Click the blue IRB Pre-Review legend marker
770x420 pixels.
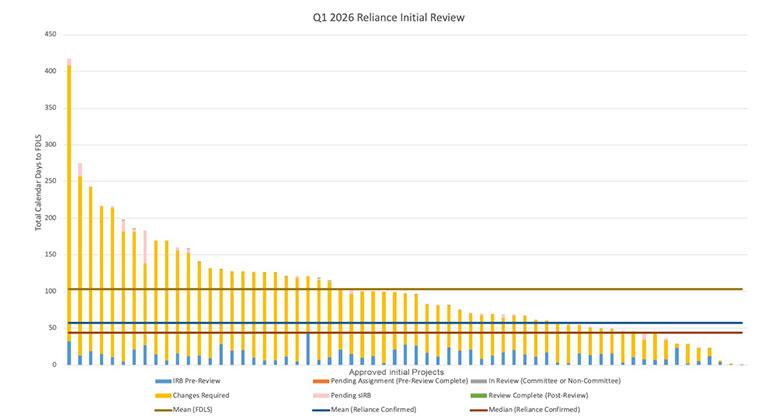(x=160, y=381)
